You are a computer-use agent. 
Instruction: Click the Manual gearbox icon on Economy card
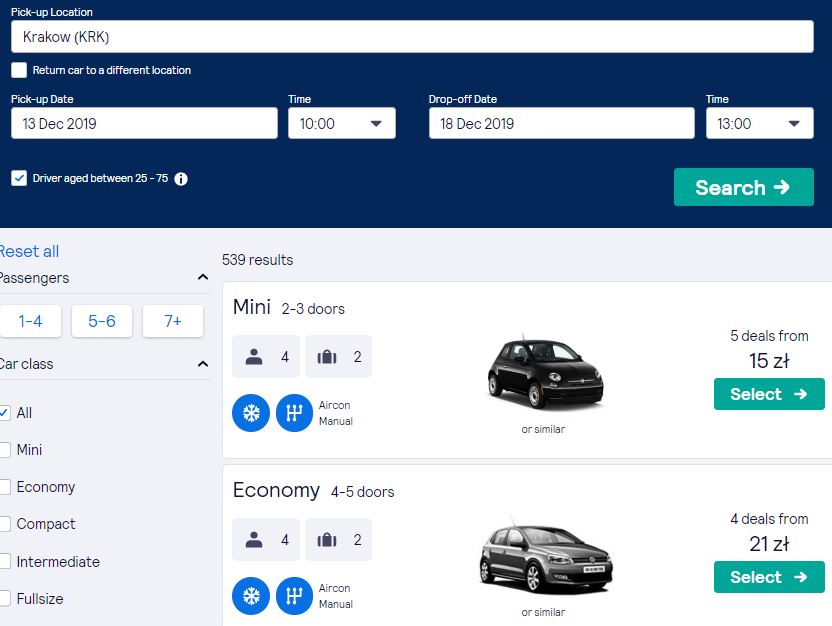point(294,596)
